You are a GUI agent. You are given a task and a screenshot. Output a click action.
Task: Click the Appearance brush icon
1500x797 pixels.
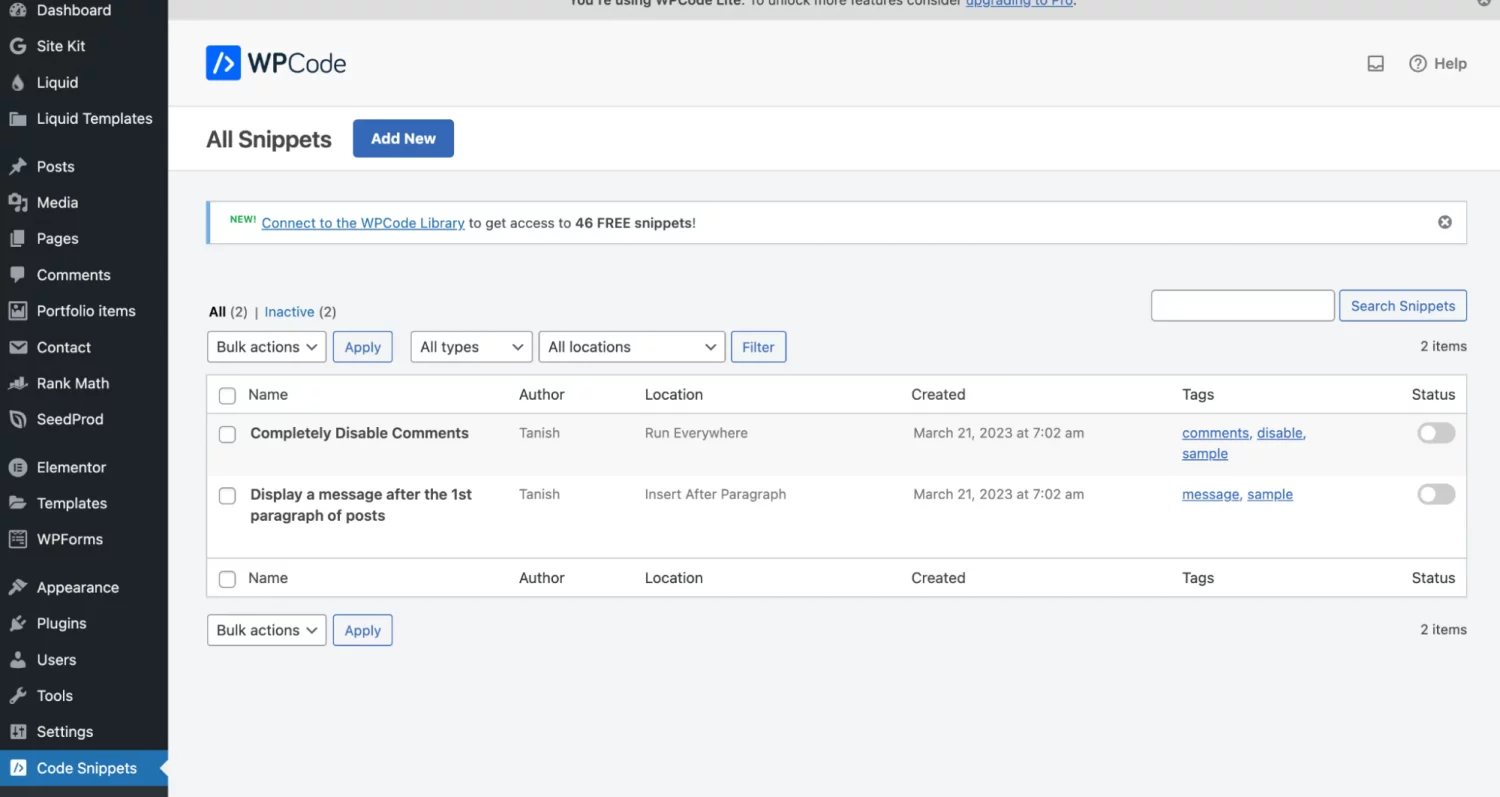coord(17,587)
